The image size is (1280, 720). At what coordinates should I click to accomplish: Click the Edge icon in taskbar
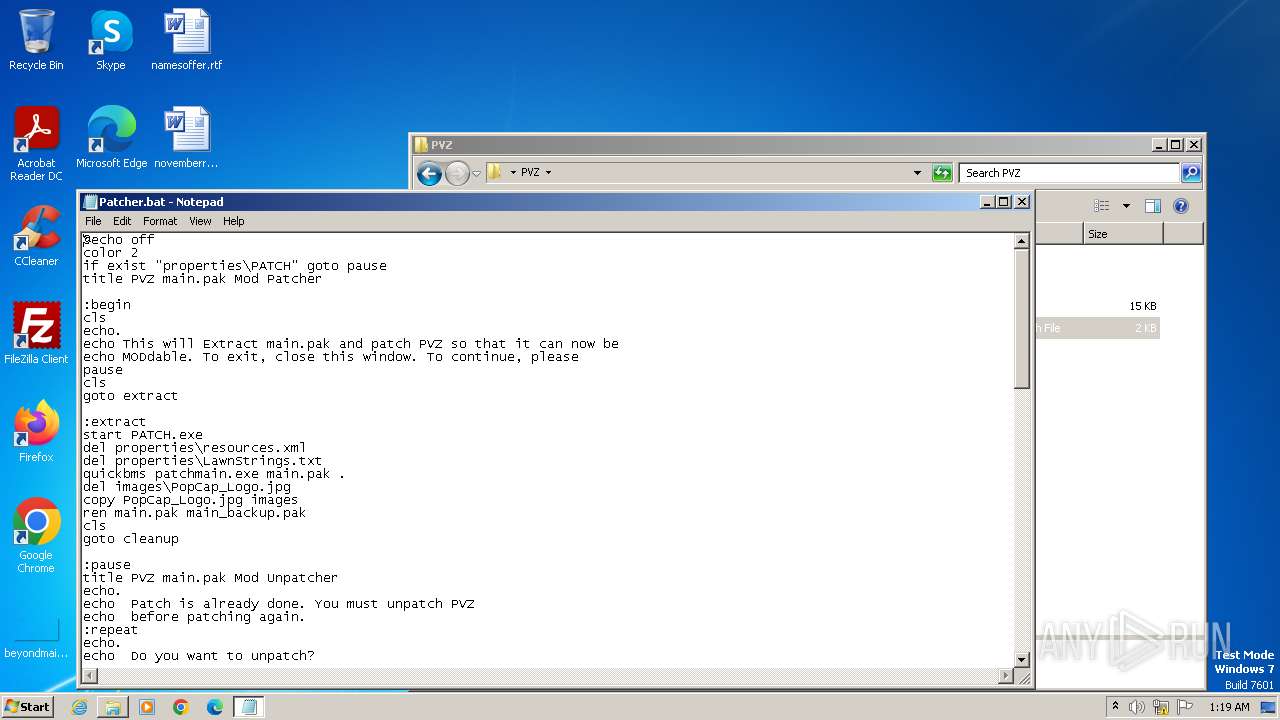pyautogui.click(x=215, y=707)
